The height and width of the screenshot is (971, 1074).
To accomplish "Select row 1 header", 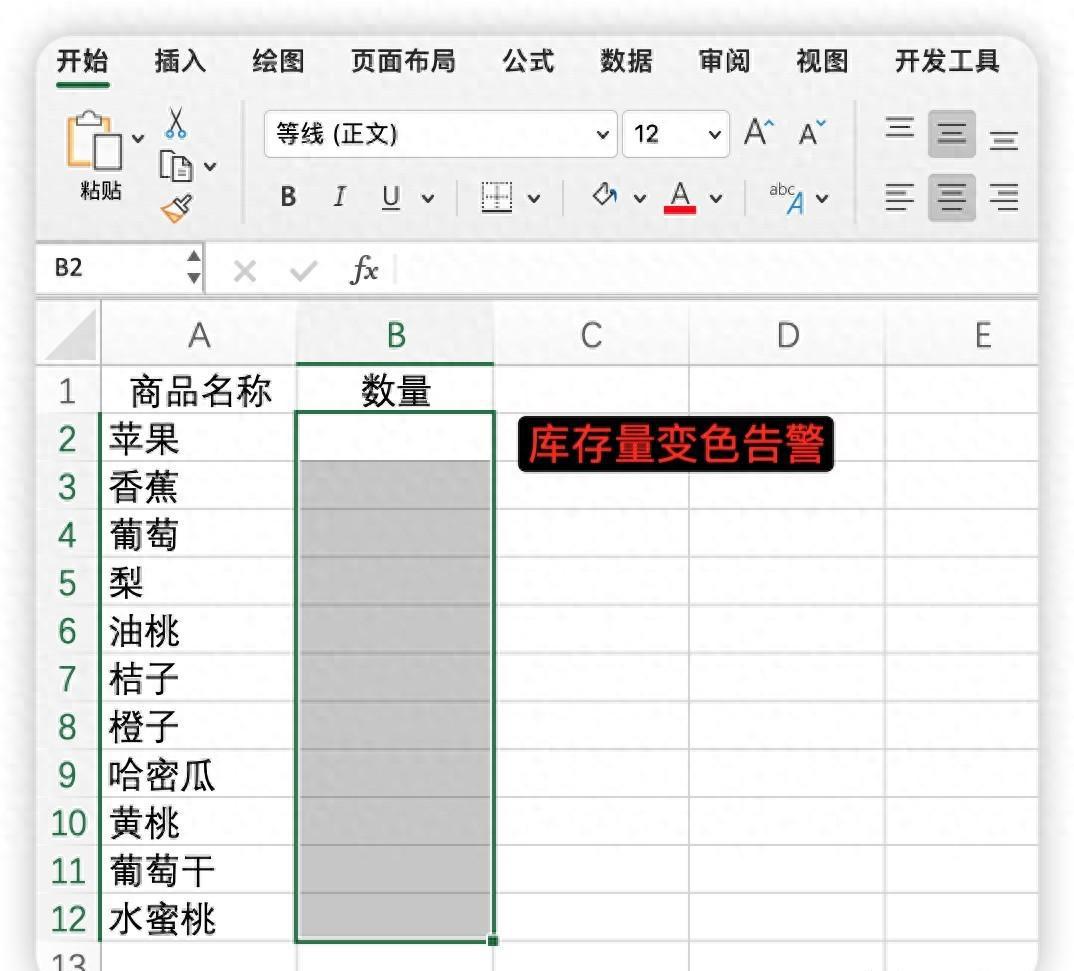I will [68, 391].
